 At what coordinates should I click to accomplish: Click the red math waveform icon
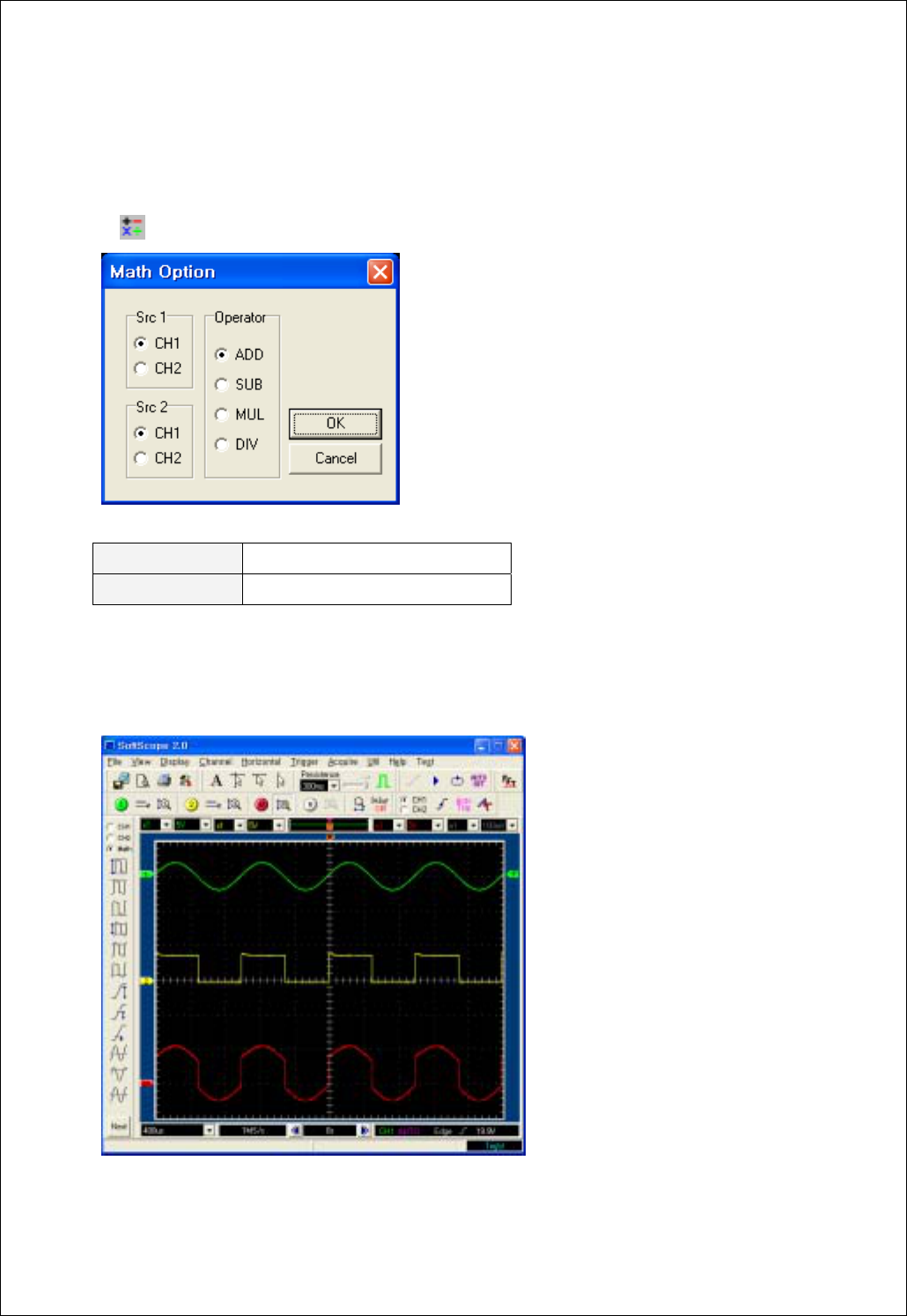pos(485,804)
